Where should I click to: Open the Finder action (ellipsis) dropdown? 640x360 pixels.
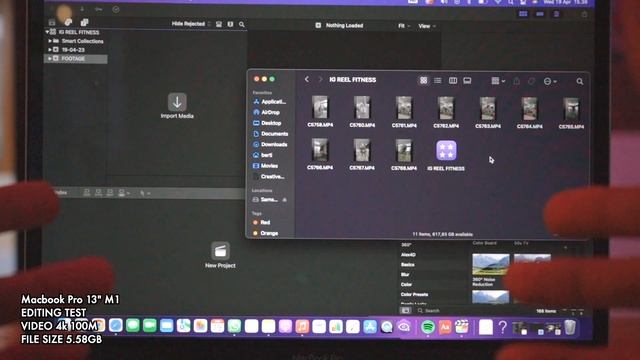[550, 82]
